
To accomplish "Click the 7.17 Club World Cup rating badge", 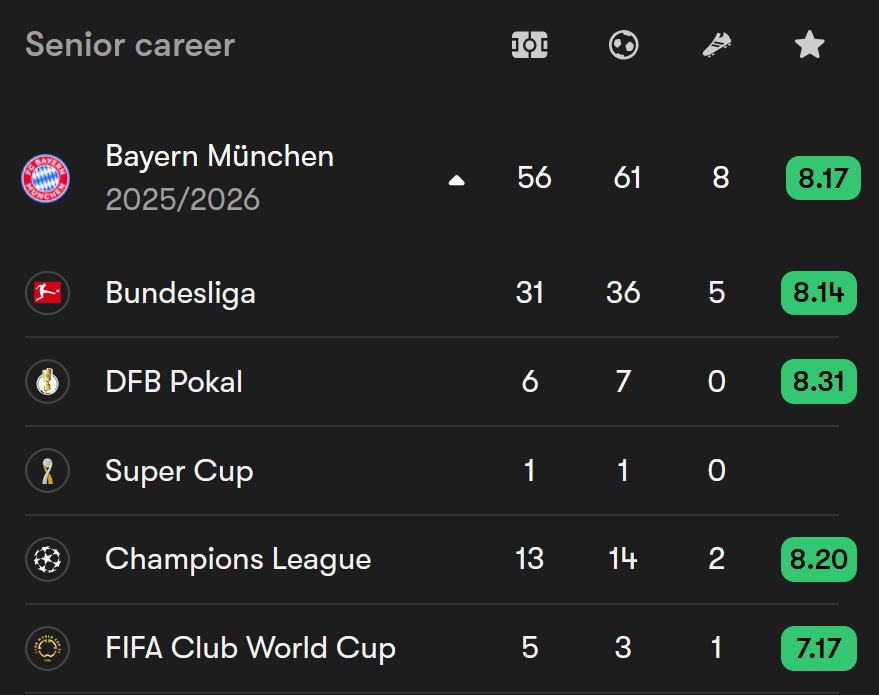I will (x=818, y=648).
